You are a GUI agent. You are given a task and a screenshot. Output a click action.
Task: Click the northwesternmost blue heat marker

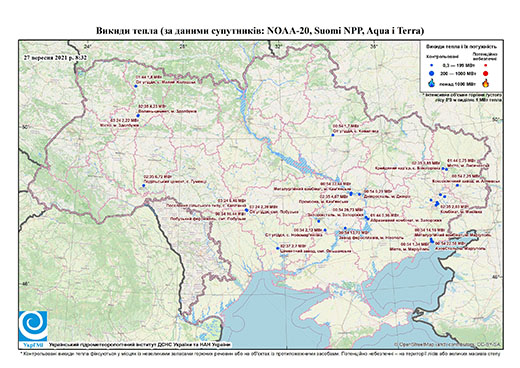(x=136, y=86)
